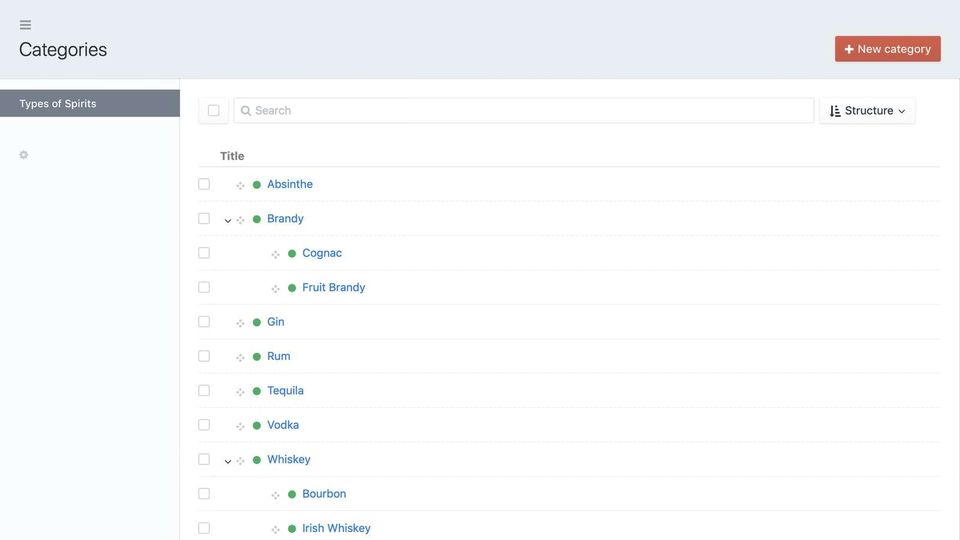The height and width of the screenshot is (540, 960).
Task: Open the Gin category
Action: click(x=276, y=321)
